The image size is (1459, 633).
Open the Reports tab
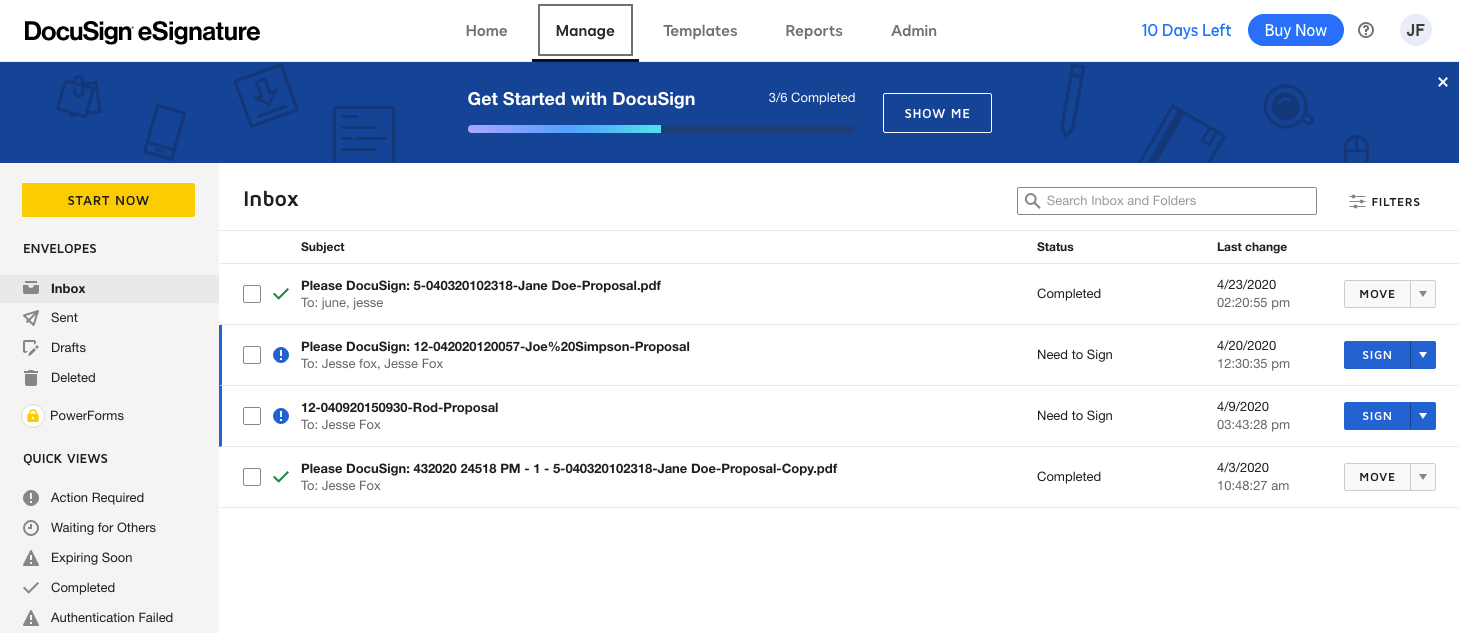click(814, 31)
